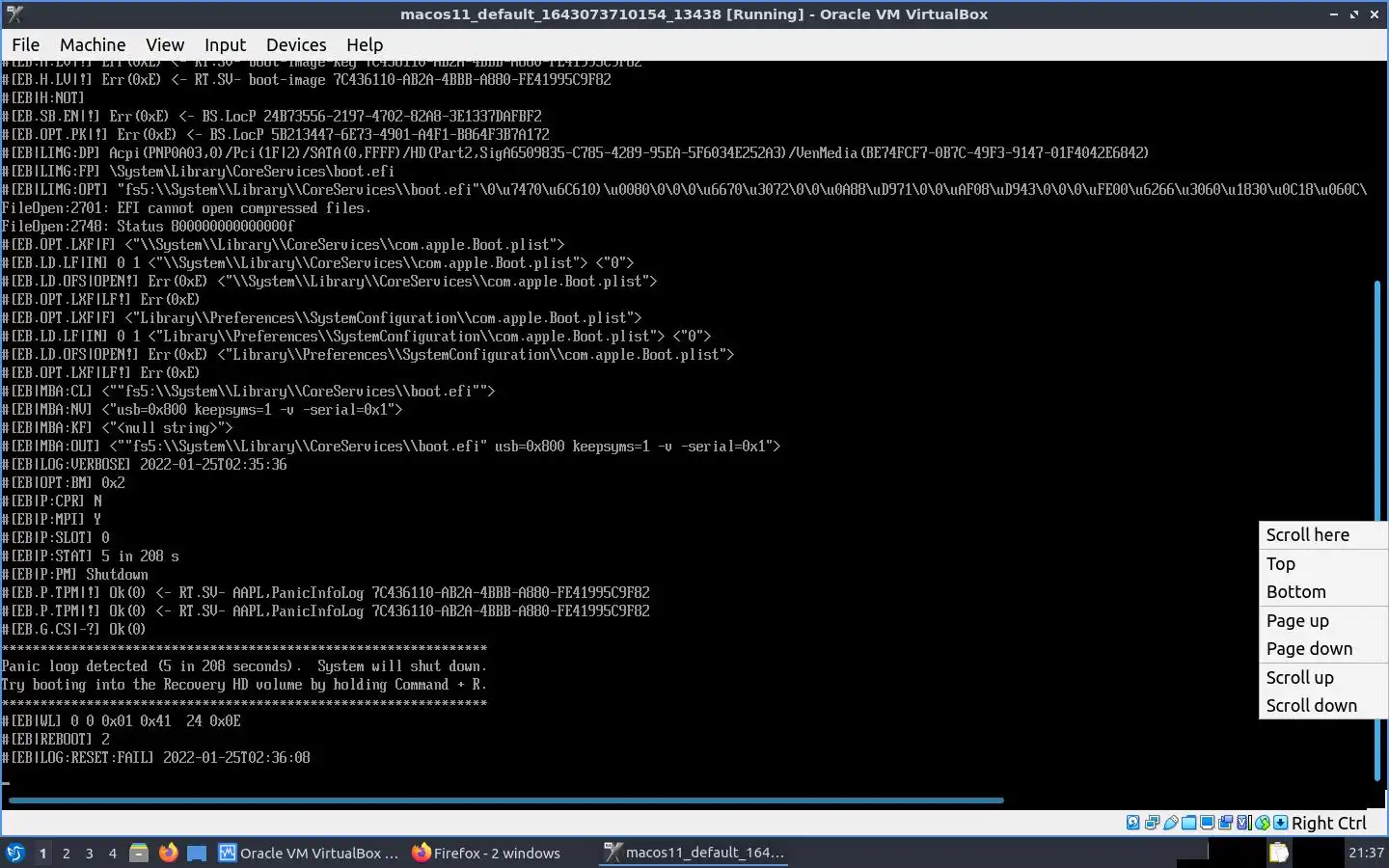Click the shared folders status bar icon
This screenshot has height=868, width=1389.
pyautogui.click(x=1188, y=823)
